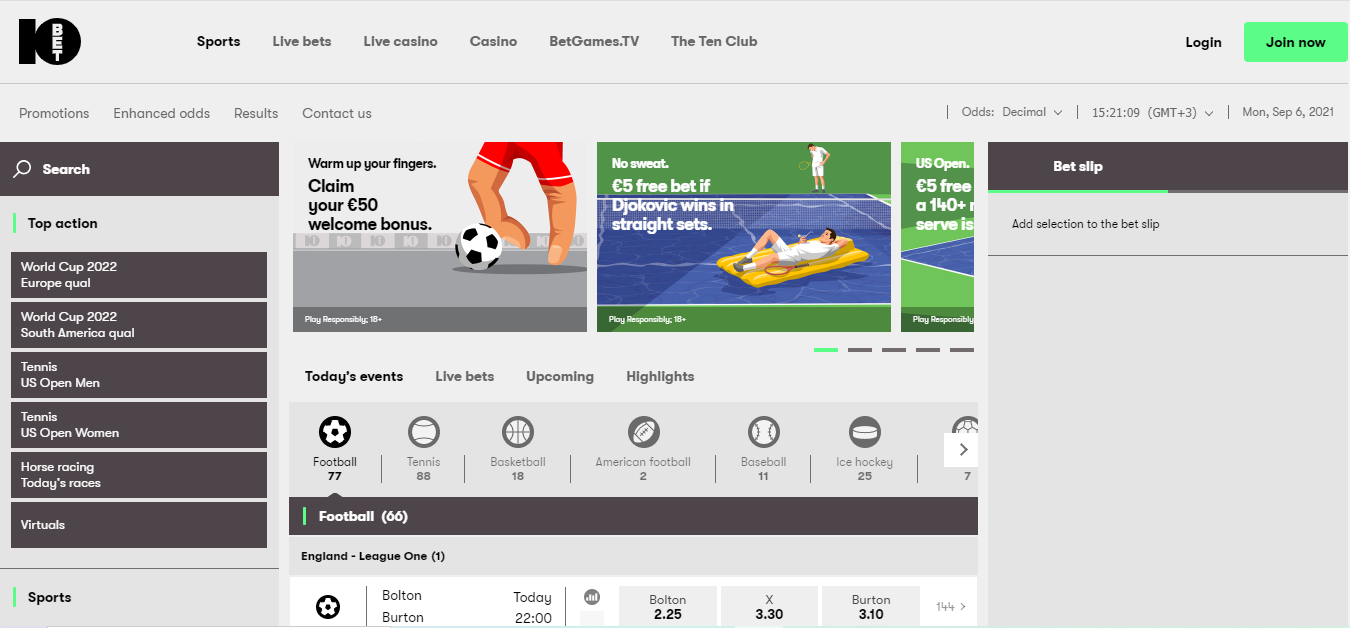
Task: Open World Cup 2022 Europe qual
Action: (139, 275)
